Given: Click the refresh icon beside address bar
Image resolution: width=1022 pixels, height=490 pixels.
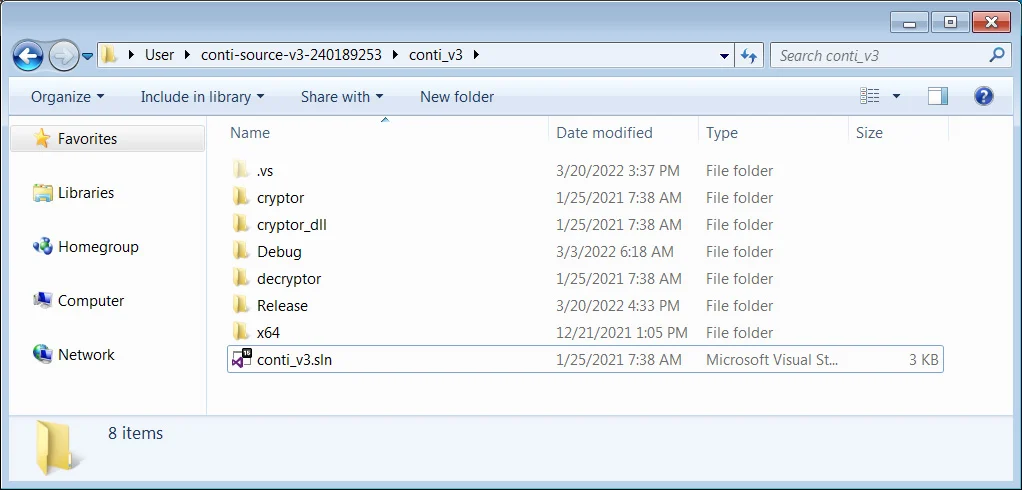Looking at the screenshot, I should pyautogui.click(x=749, y=56).
